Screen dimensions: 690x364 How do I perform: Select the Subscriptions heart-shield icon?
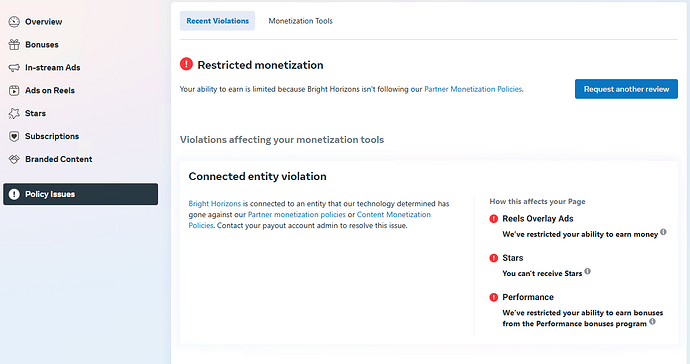(x=14, y=136)
